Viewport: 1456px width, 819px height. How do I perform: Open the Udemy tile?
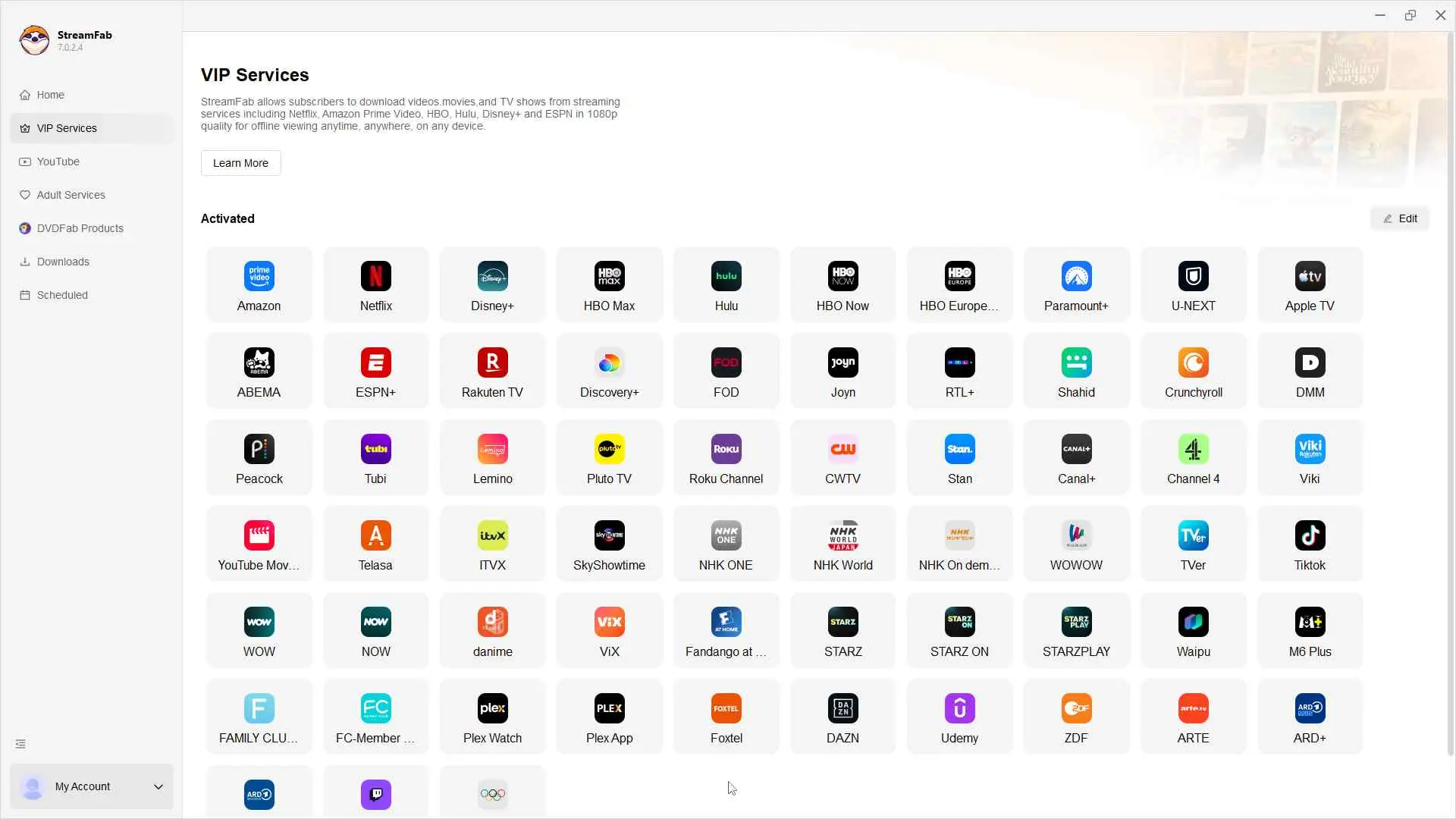pyautogui.click(x=959, y=717)
